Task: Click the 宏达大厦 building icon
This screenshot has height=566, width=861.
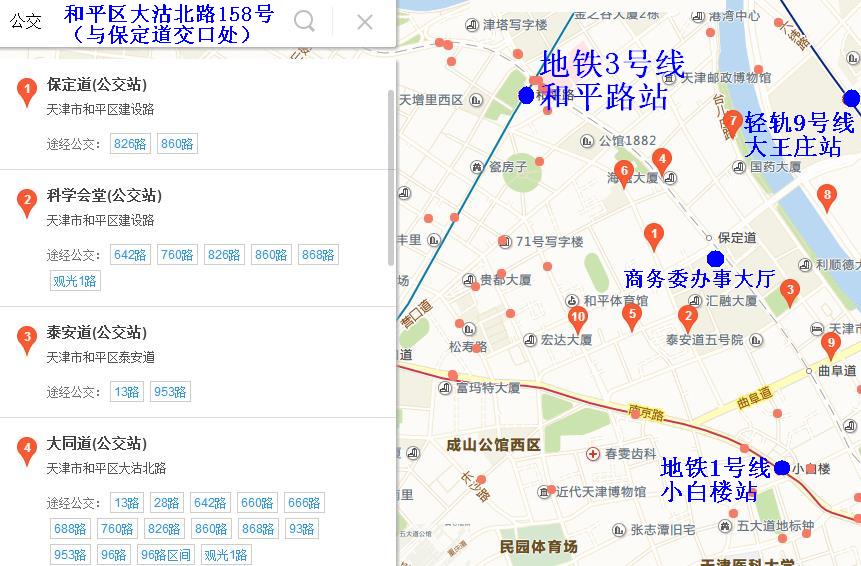Action: (x=530, y=340)
